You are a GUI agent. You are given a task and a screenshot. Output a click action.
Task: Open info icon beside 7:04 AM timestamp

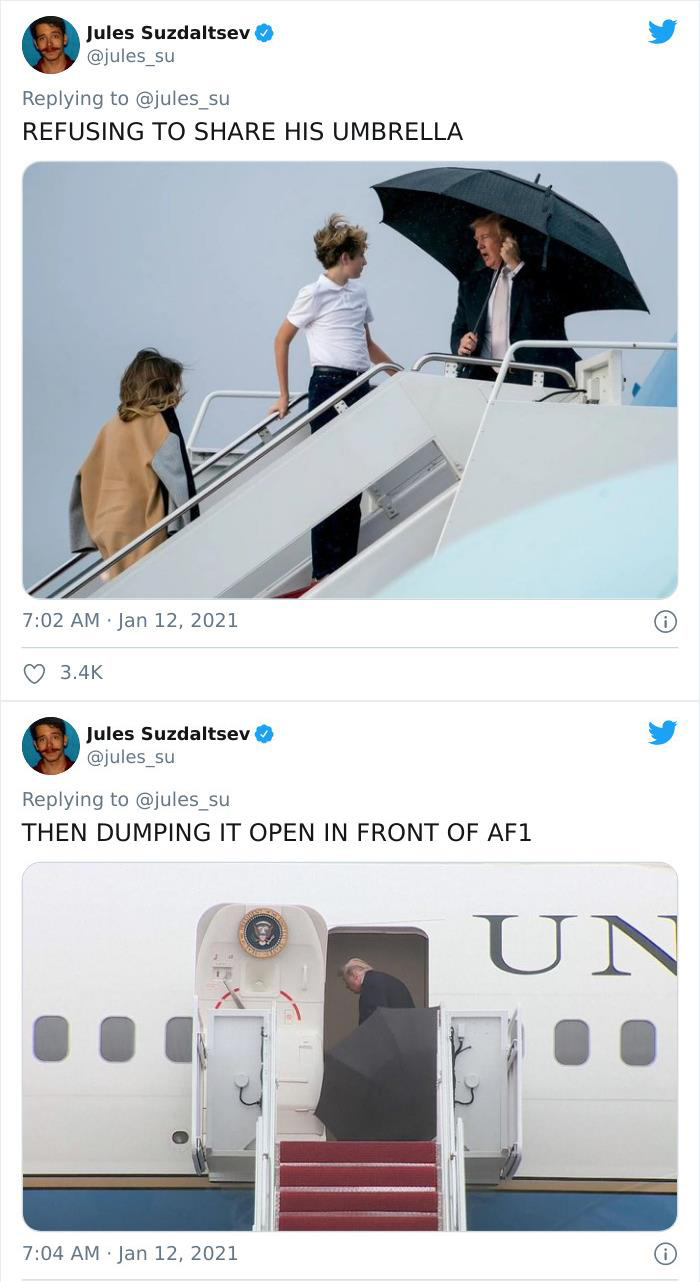[x=665, y=1253]
